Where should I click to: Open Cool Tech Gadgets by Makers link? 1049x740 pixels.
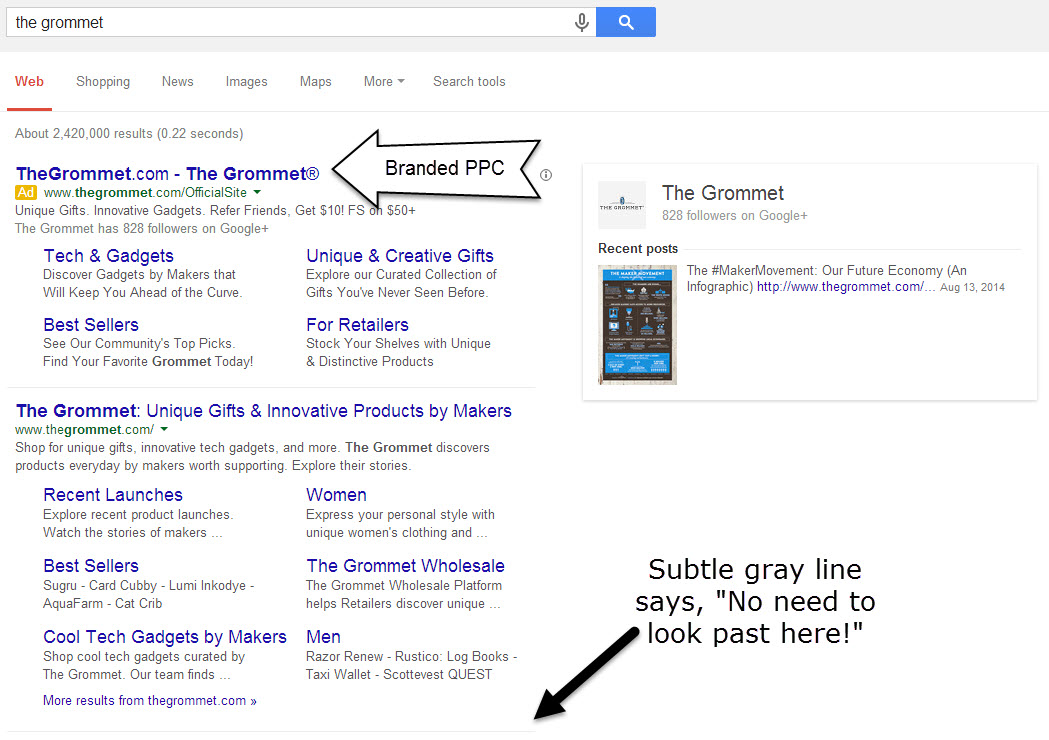pos(165,637)
